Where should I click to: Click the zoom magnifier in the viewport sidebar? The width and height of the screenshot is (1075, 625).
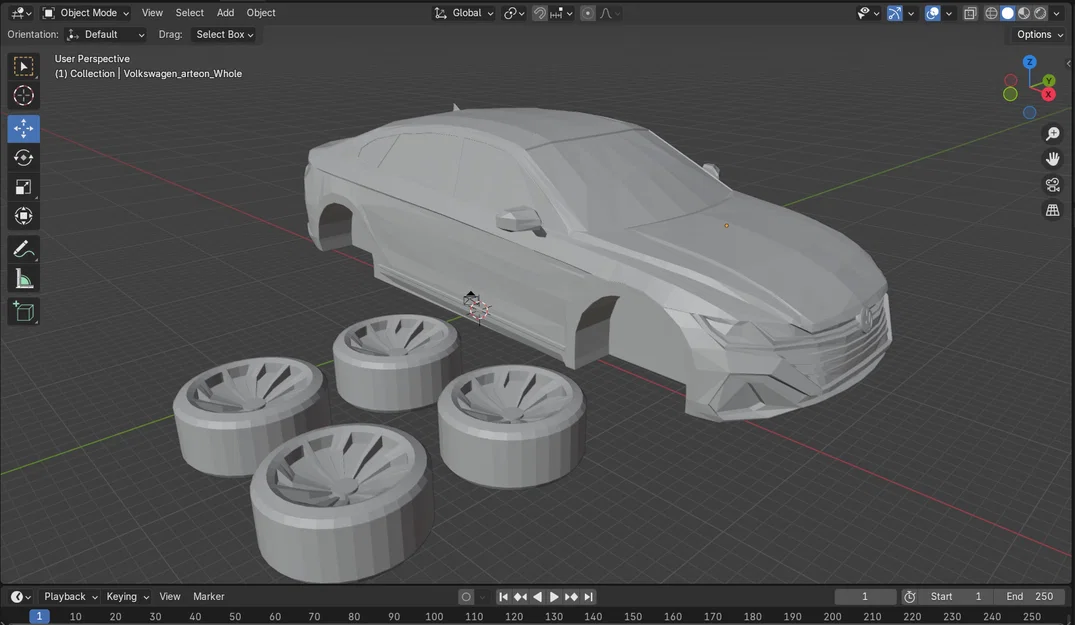pos(1052,133)
